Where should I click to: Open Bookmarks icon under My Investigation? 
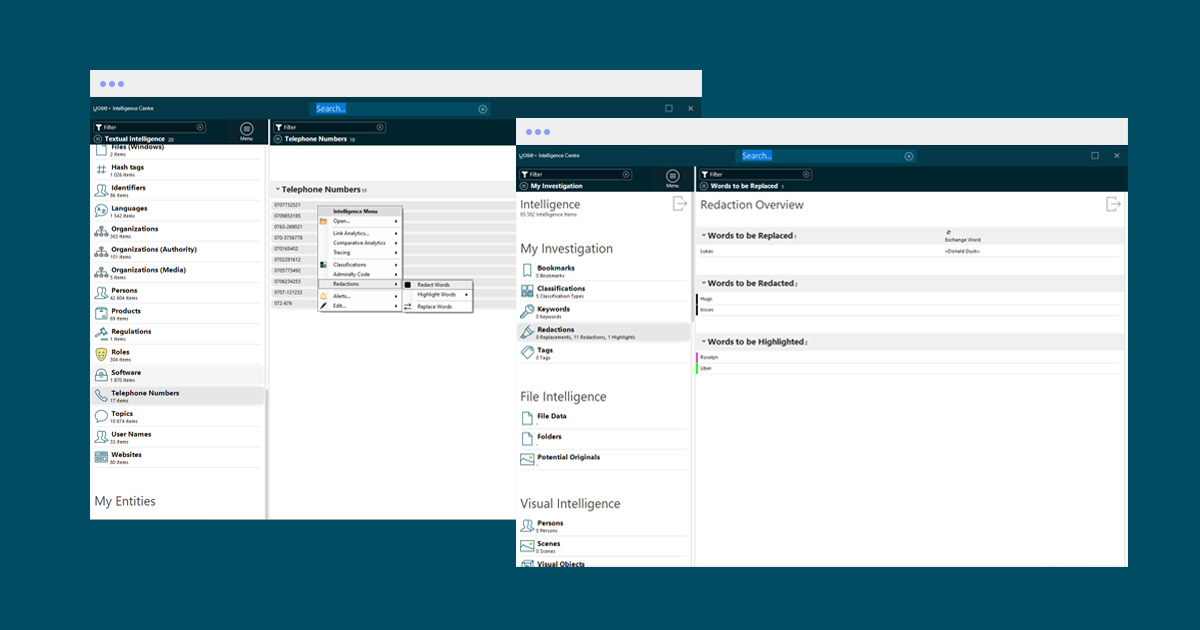[527, 271]
